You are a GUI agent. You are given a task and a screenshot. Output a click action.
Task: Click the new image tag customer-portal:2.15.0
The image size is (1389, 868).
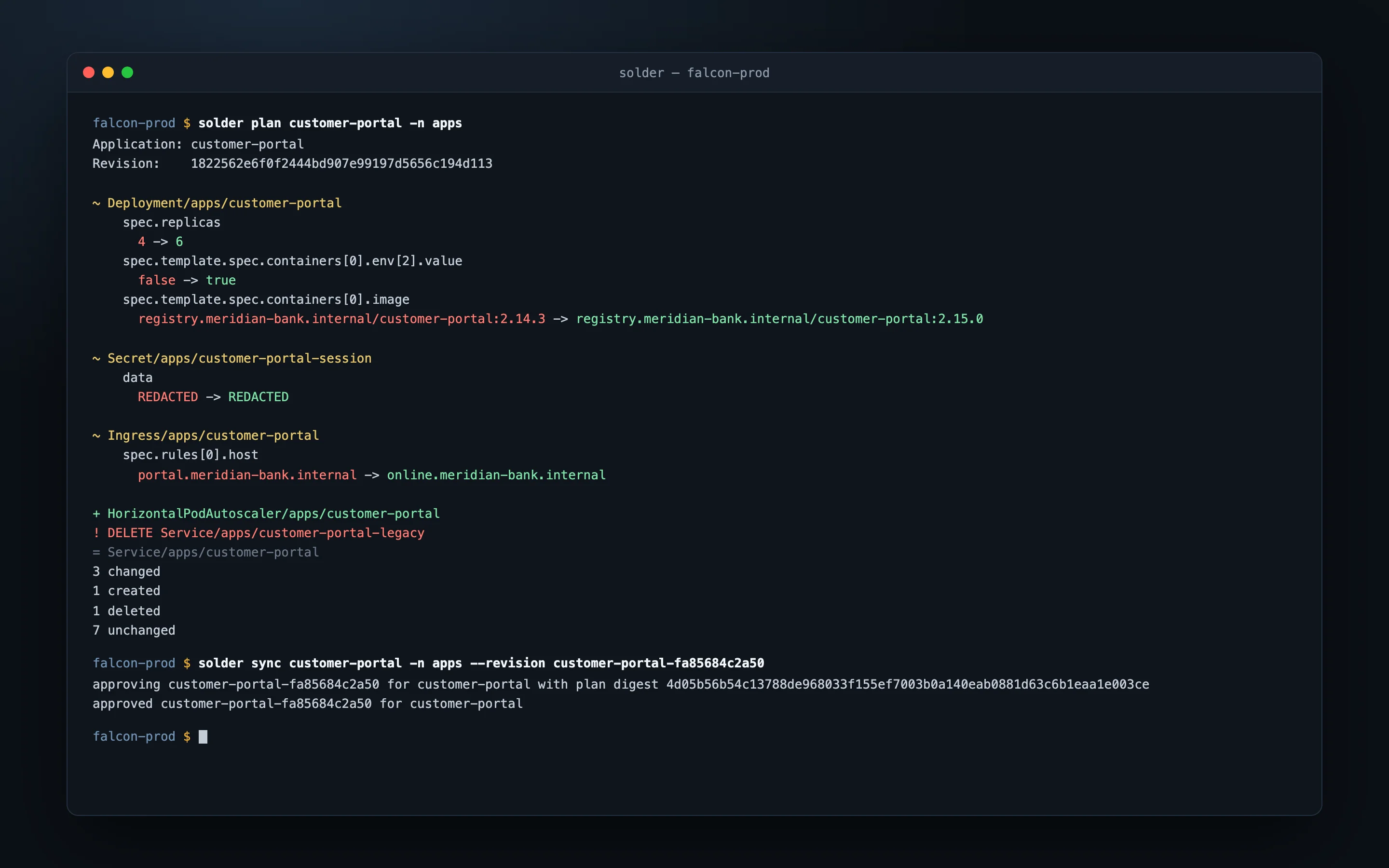click(x=779, y=319)
